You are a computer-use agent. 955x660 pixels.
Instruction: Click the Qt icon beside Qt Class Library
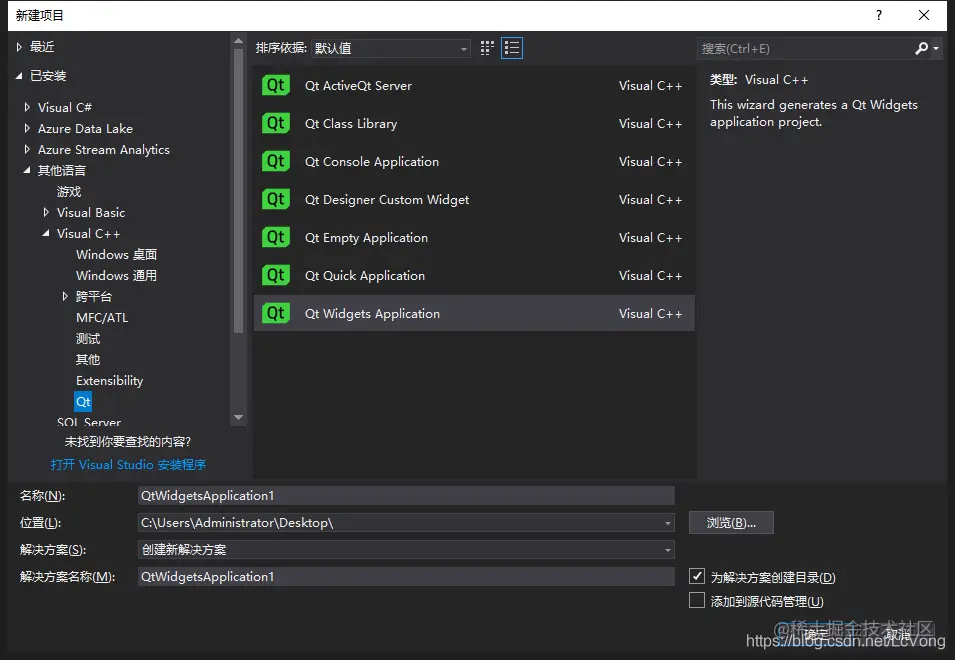click(x=276, y=124)
